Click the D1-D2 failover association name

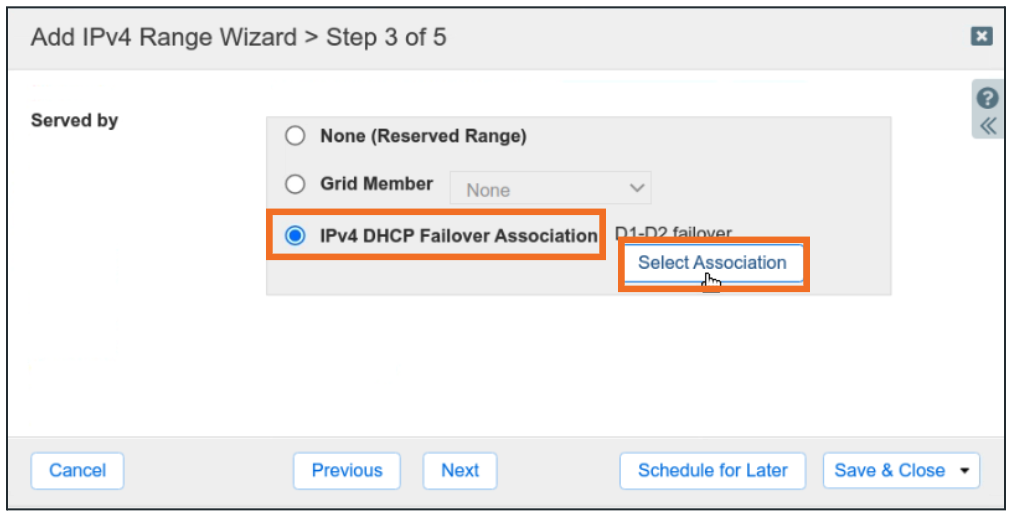[673, 233]
